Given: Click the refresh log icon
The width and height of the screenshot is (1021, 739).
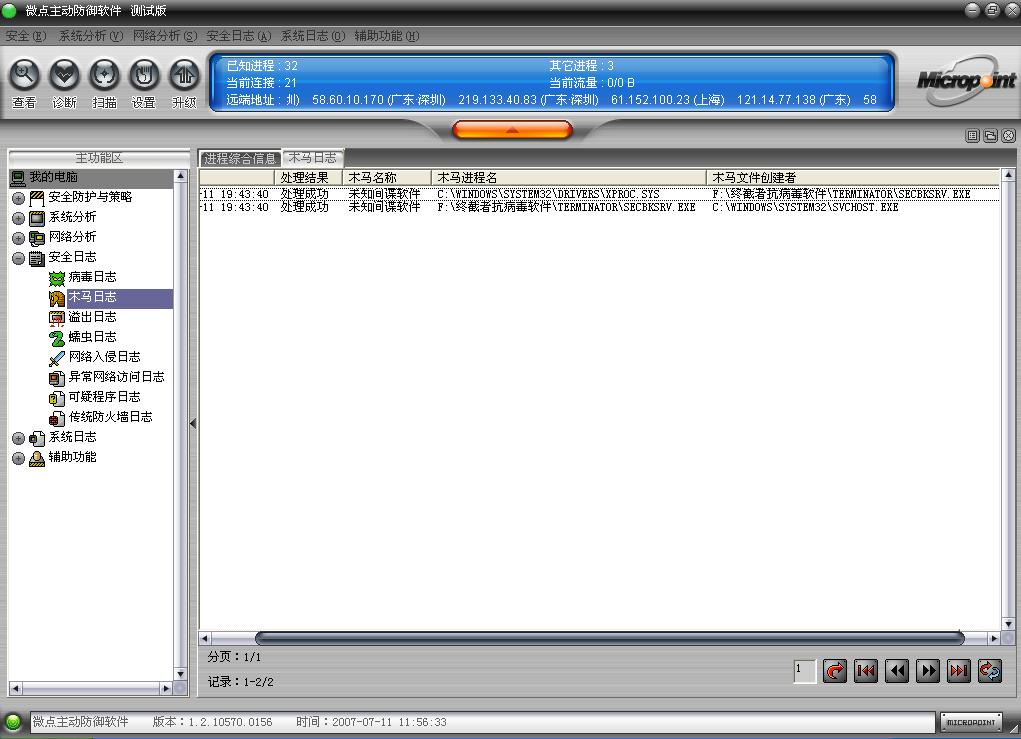Looking at the screenshot, I should pyautogui.click(x=990, y=671).
